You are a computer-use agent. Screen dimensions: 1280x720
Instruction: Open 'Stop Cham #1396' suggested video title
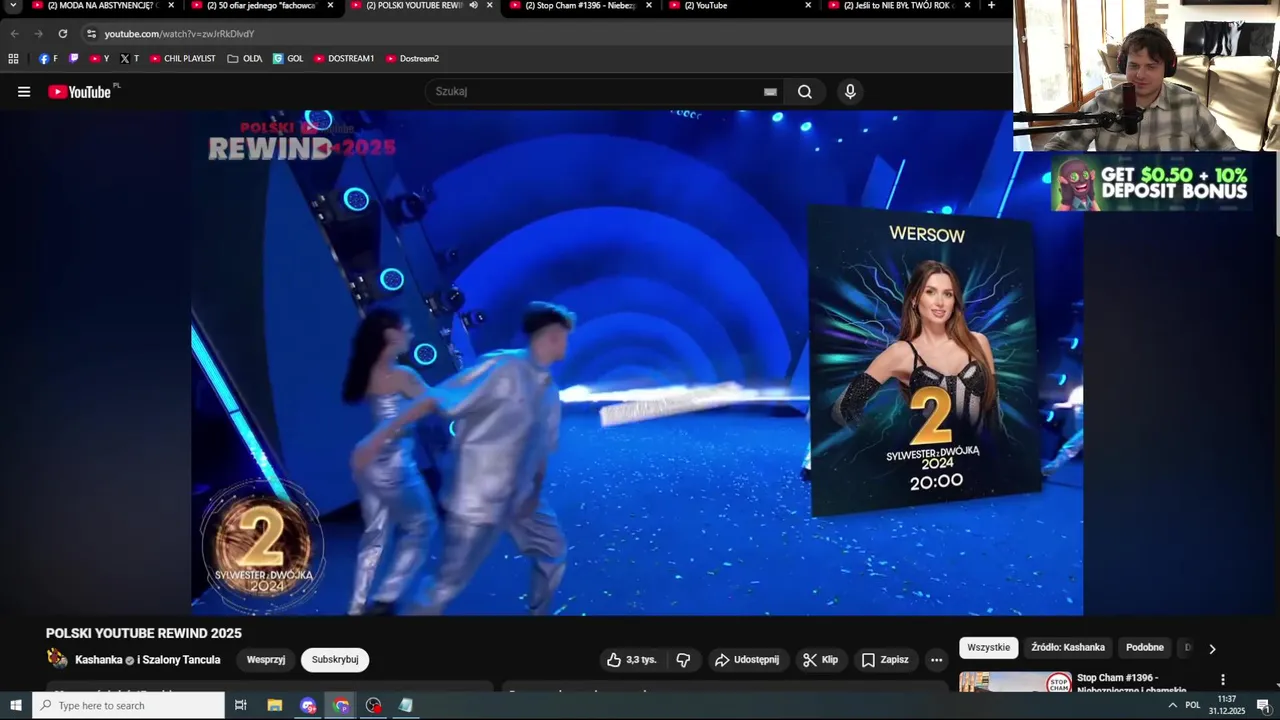pyautogui.click(x=1131, y=684)
